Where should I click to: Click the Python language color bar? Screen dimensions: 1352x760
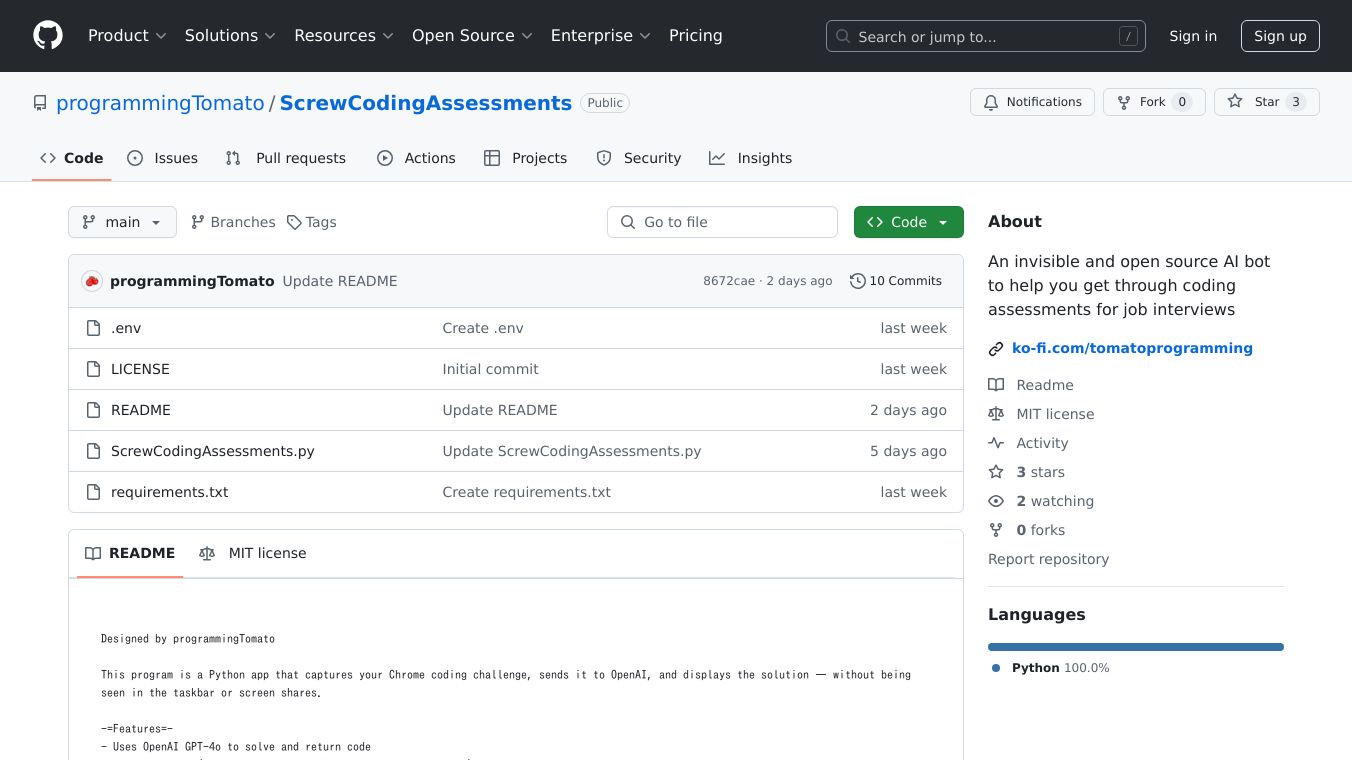click(1135, 647)
